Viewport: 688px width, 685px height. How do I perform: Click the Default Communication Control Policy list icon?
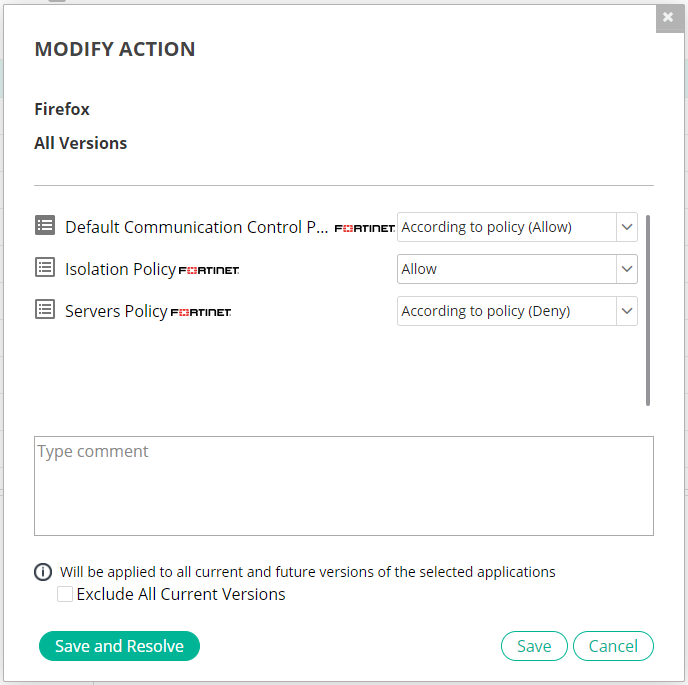45,226
